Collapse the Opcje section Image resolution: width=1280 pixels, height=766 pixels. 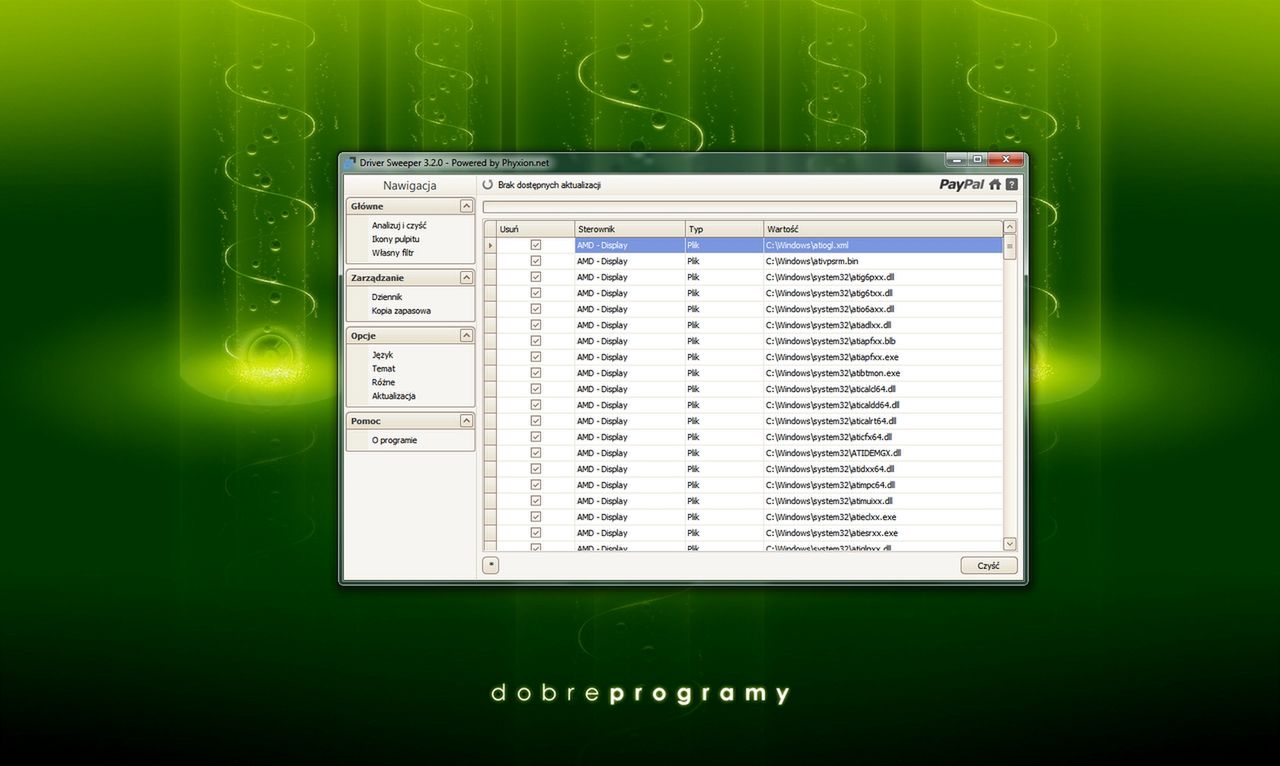466,335
